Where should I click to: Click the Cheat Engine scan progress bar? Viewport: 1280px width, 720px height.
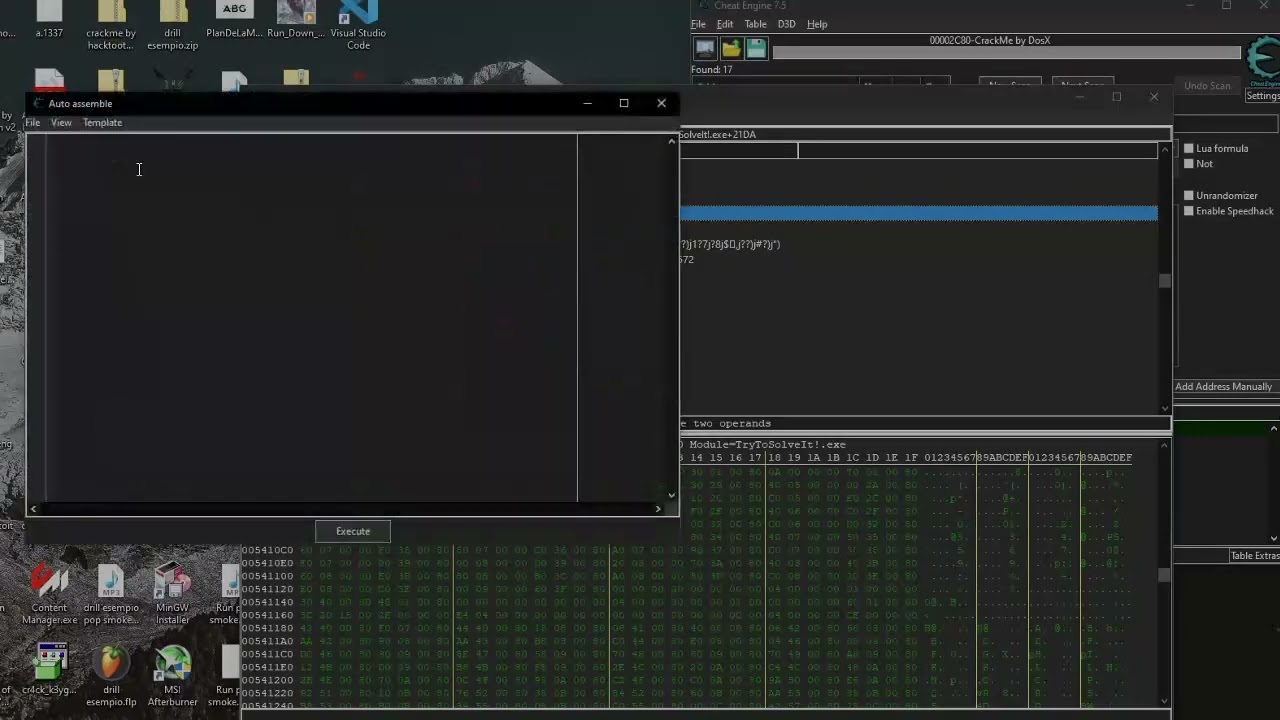[1007, 53]
